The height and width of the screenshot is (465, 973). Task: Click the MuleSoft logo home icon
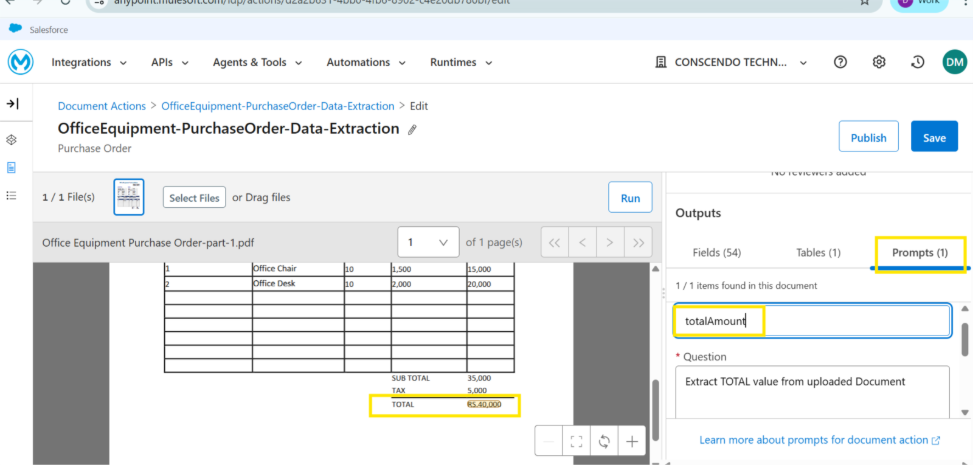point(20,62)
